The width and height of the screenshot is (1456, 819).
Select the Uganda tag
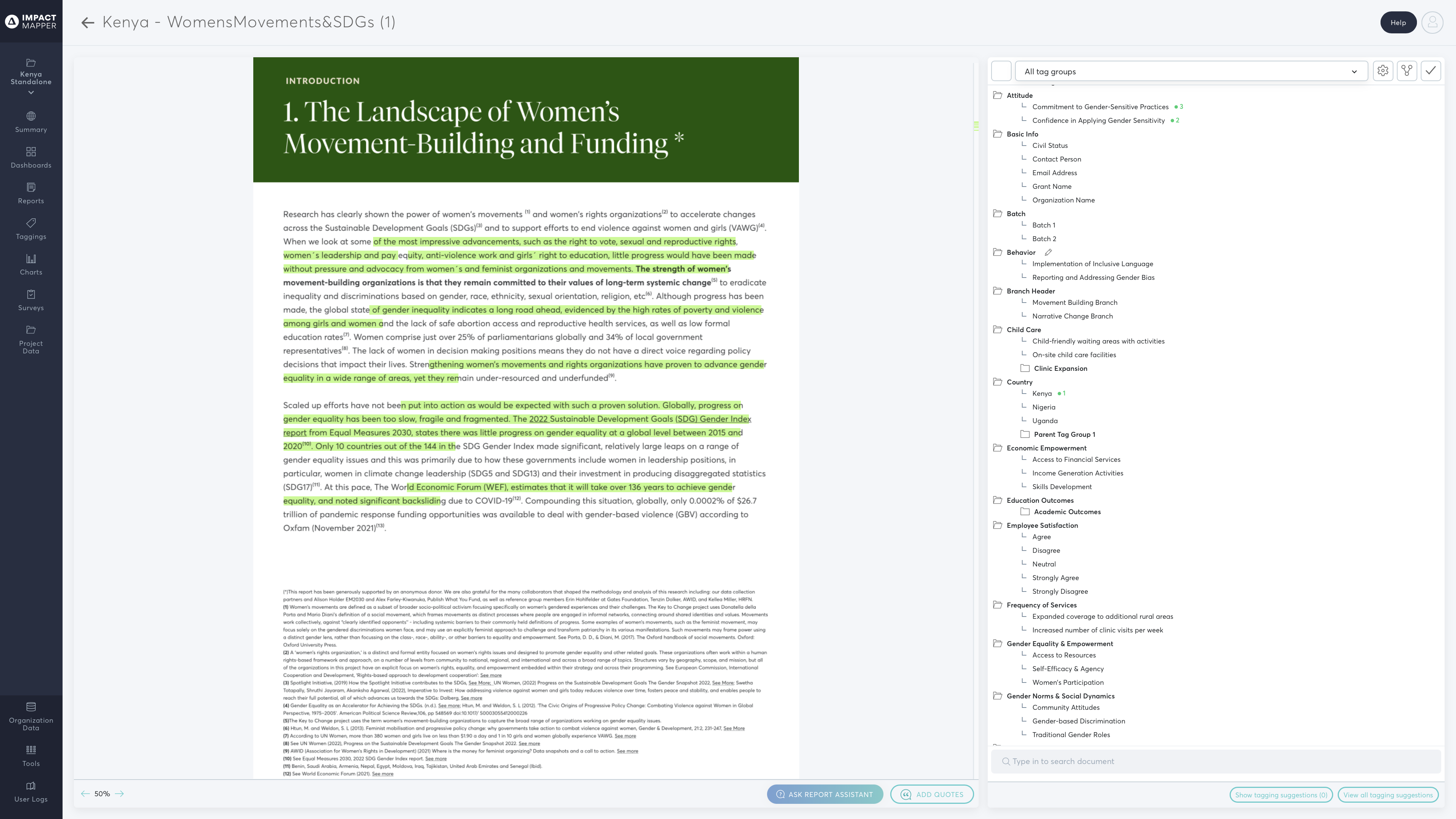click(1045, 420)
